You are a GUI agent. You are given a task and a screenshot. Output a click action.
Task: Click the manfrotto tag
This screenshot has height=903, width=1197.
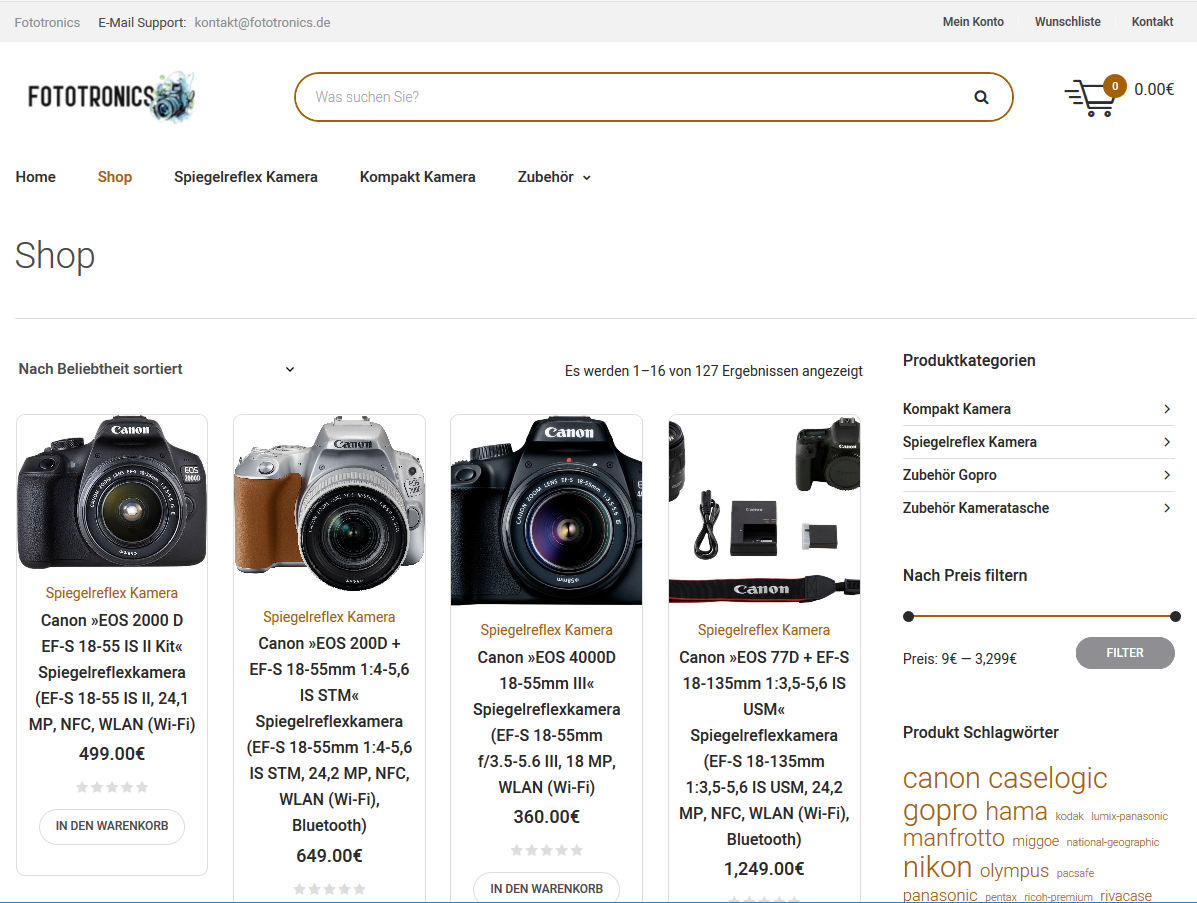953,838
